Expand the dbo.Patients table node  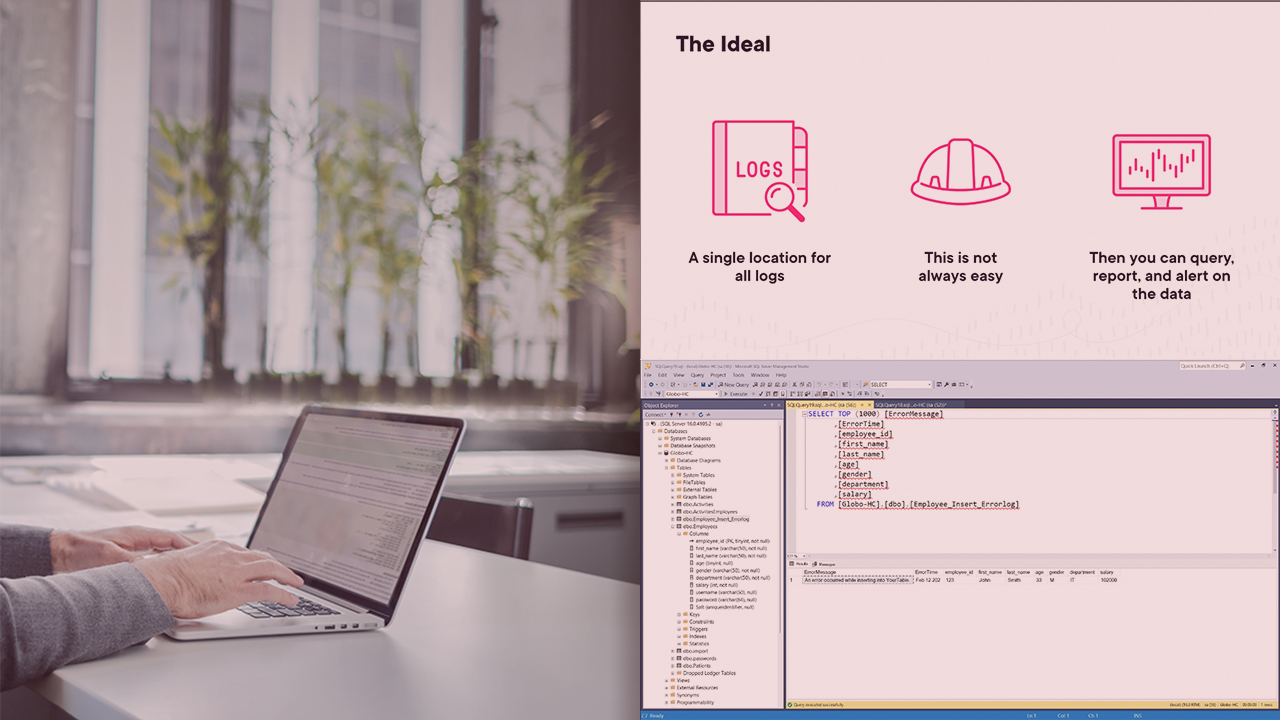pyautogui.click(x=673, y=666)
